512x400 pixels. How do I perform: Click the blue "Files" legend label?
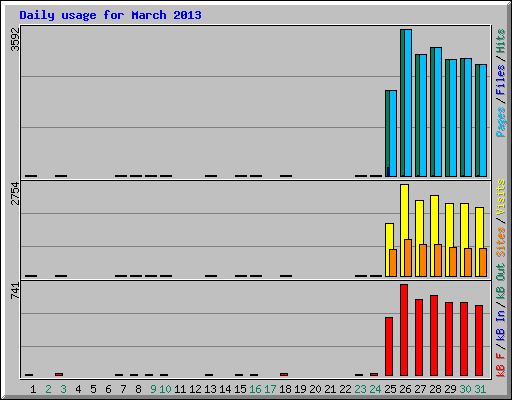[501, 80]
